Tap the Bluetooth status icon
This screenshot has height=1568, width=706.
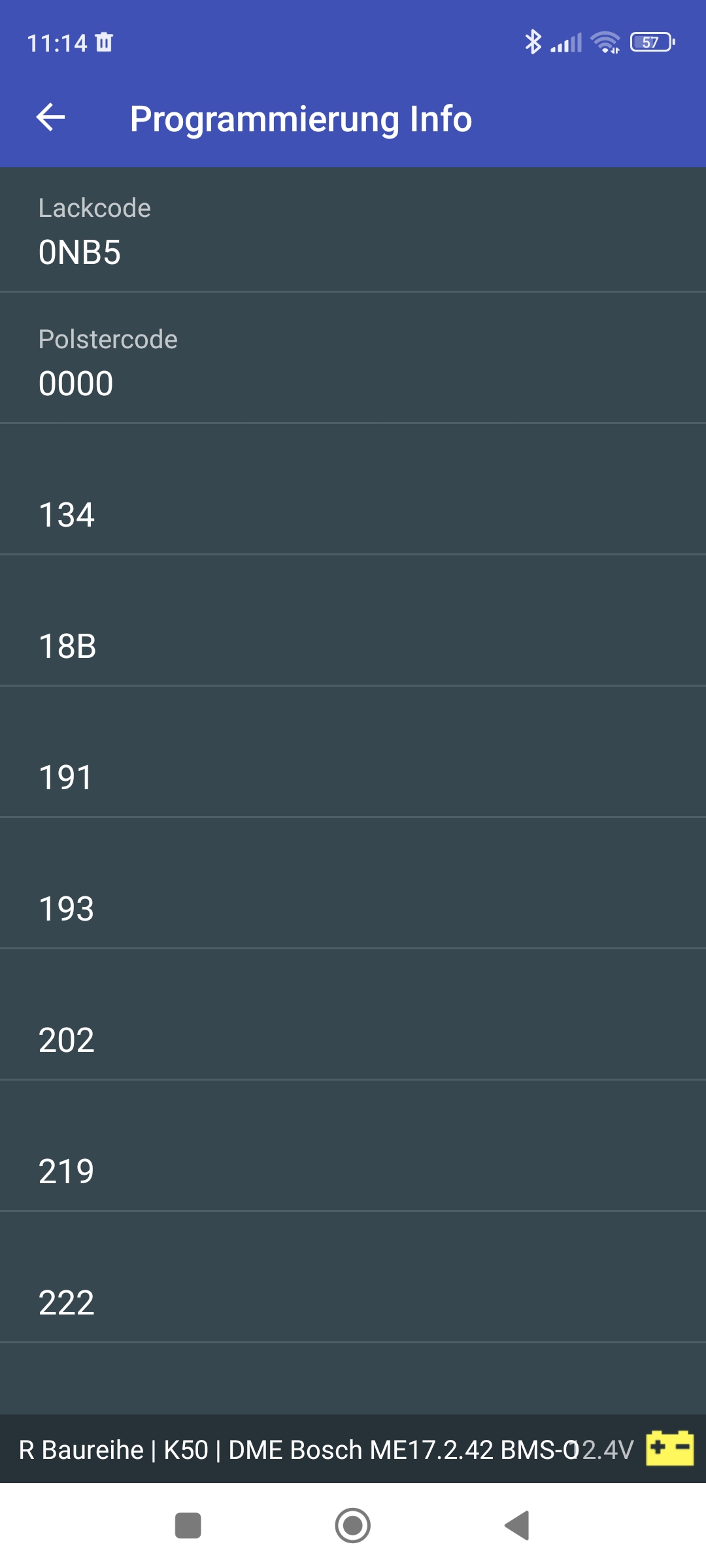(x=533, y=42)
